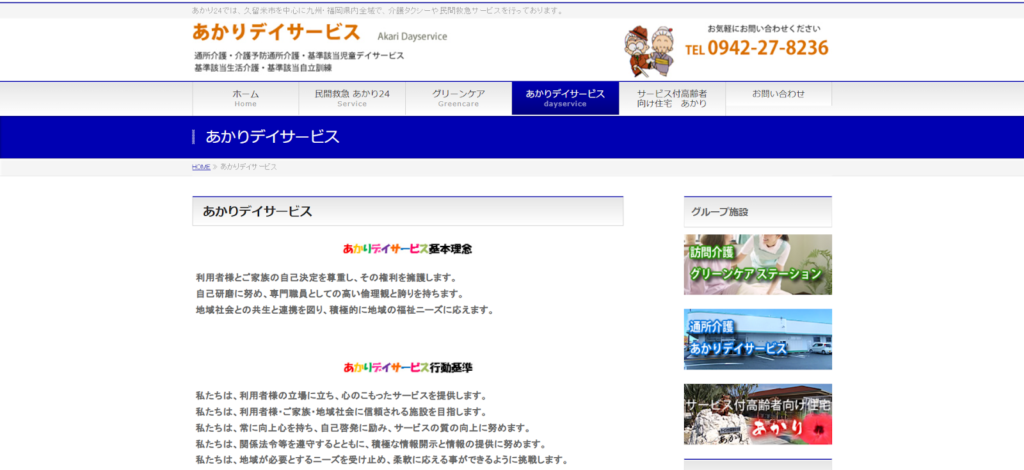Image resolution: width=1024 pixels, height=470 pixels.
Task: Select the グリーンケア navigation item
Action: (458, 98)
